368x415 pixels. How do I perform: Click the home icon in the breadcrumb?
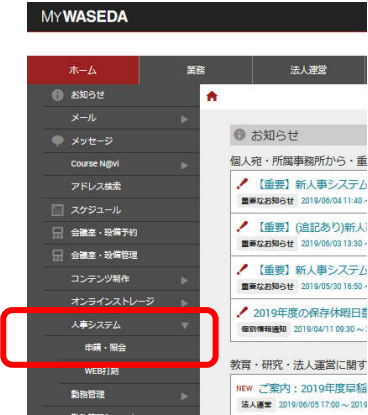click(212, 96)
